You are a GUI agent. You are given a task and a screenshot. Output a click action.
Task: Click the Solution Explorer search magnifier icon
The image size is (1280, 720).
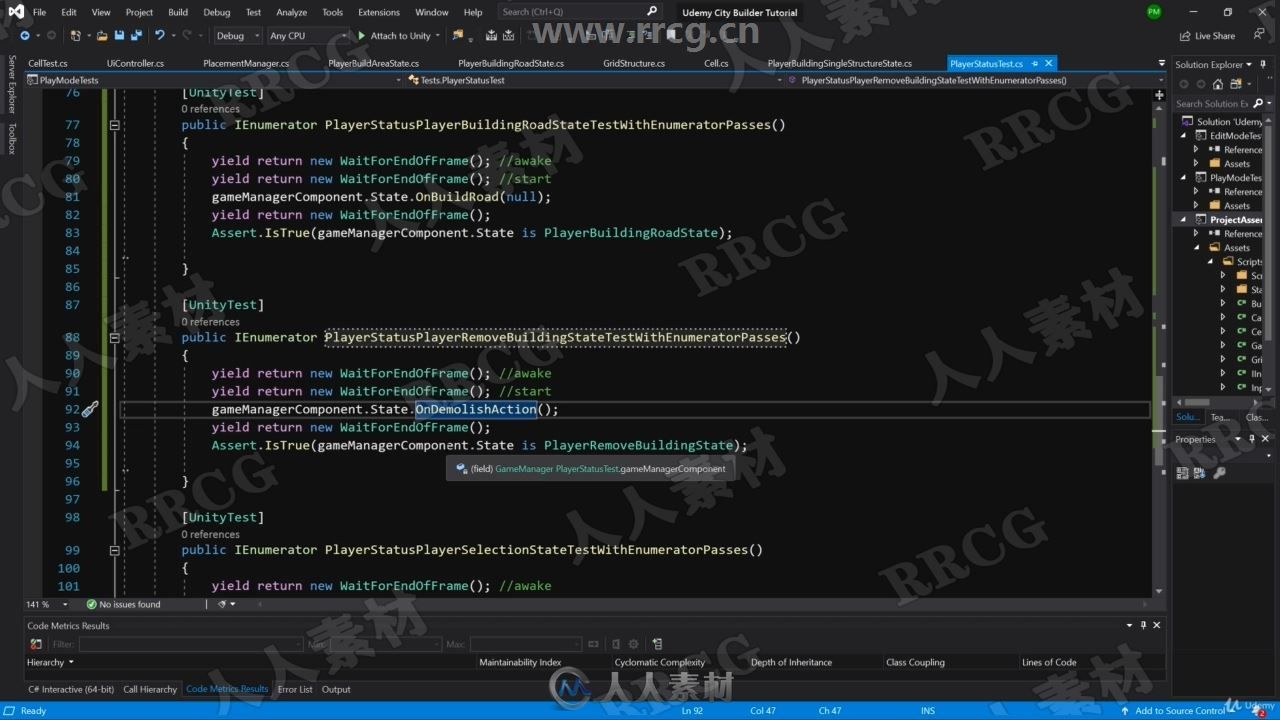(1258, 103)
